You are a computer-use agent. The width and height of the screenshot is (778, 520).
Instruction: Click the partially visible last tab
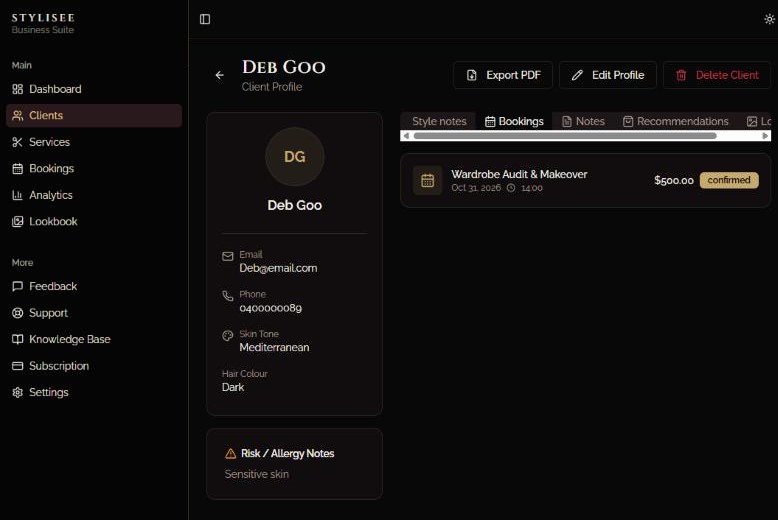point(759,121)
